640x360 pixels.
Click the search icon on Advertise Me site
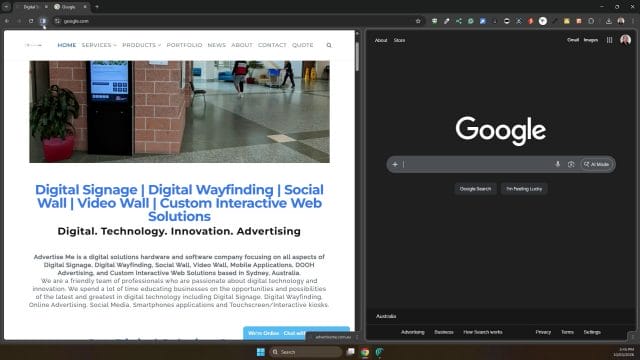pos(329,45)
